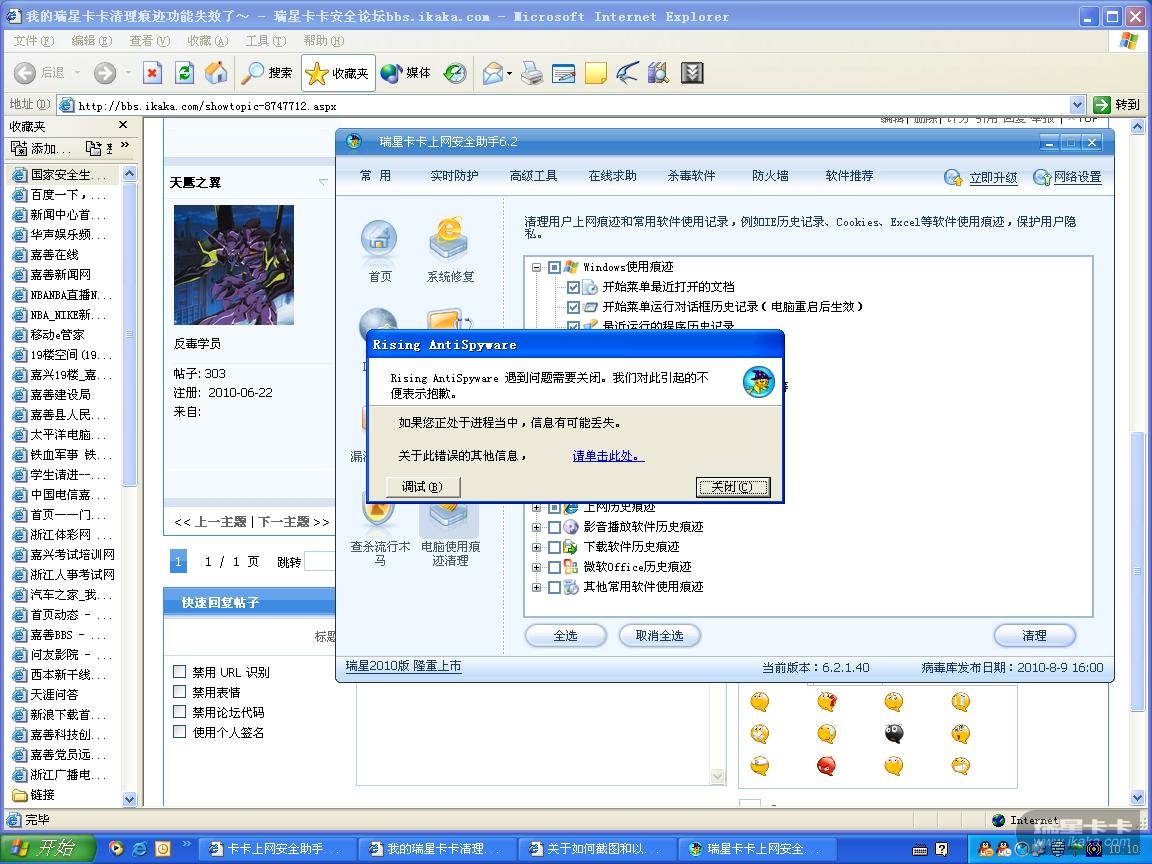The width and height of the screenshot is (1152, 864).
Task: Click the Forward arrow toolbar button
Action: [x=104, y=73]
